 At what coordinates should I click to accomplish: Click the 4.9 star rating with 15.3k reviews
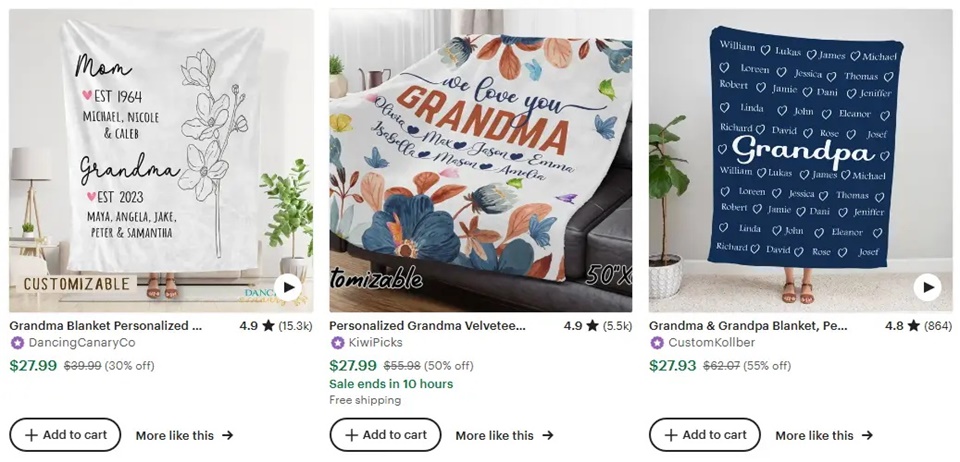275,326
